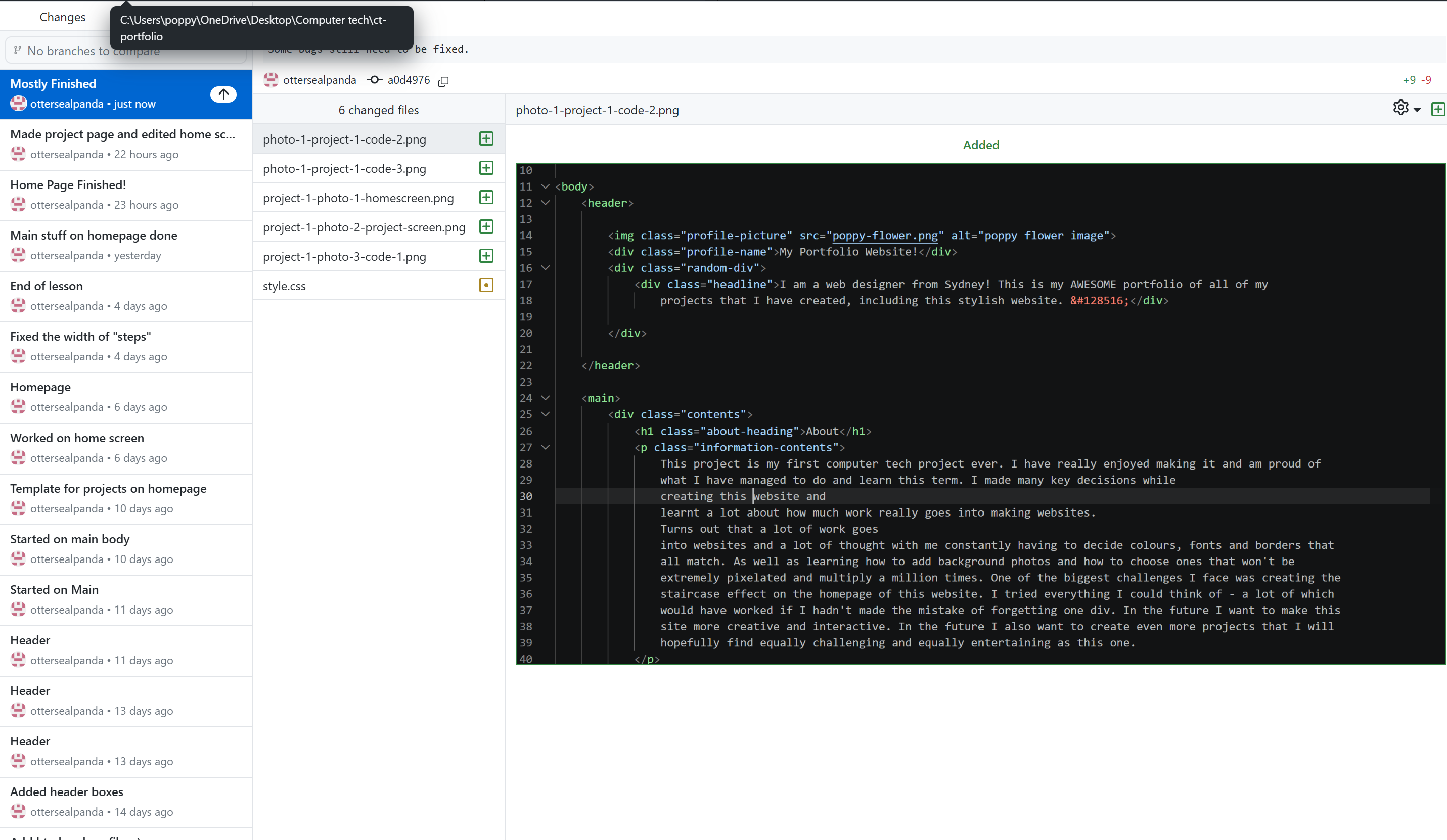Viewport: 1447px width, 840px height.
Task: Click added icon for photo-1-project-1-code-3.png
Action: (486, 168)
